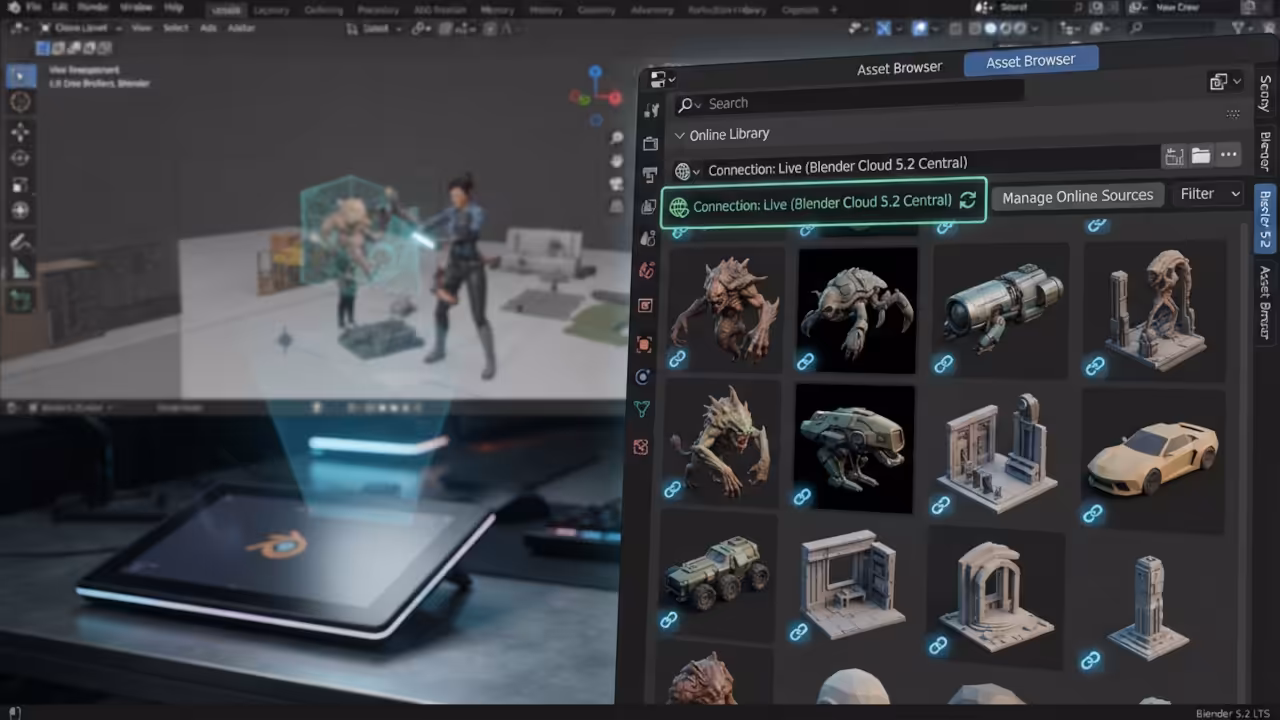The image size is (1280, 720).
Task: Click the viewport zoom magnifier icon
Action: [617, 138]
